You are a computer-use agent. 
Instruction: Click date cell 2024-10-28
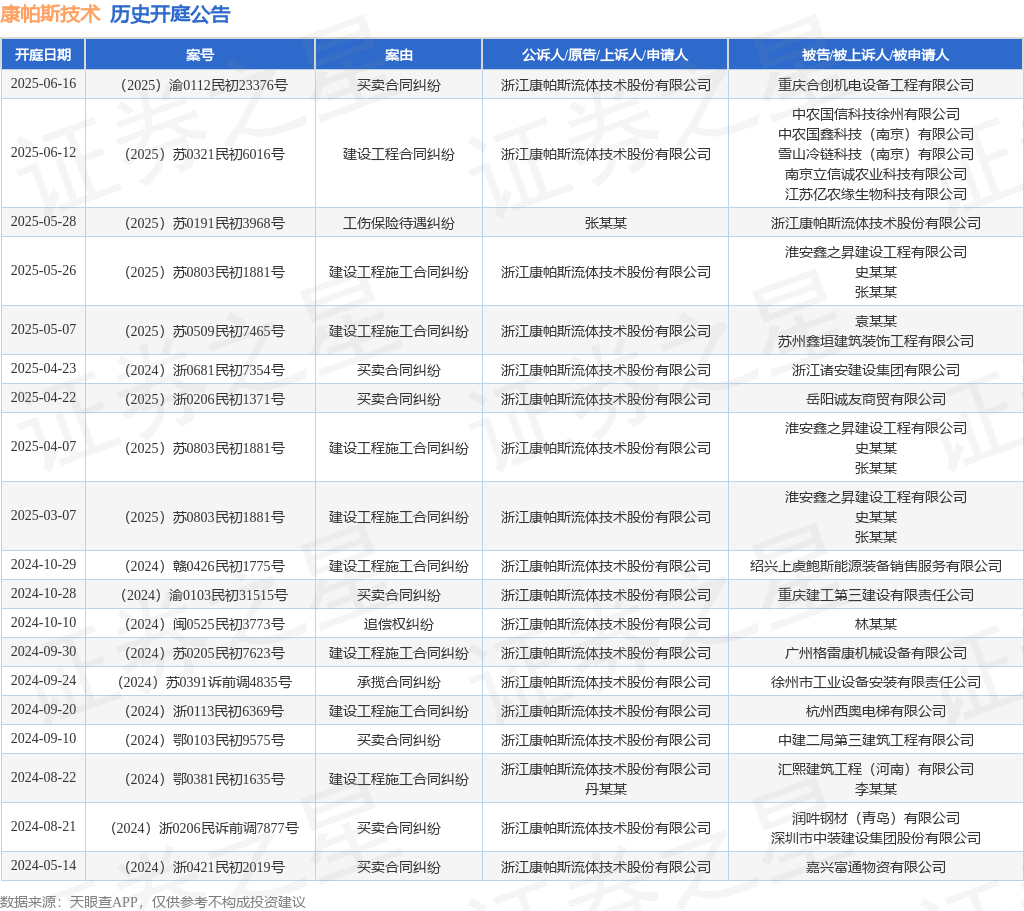coord(43,593)
